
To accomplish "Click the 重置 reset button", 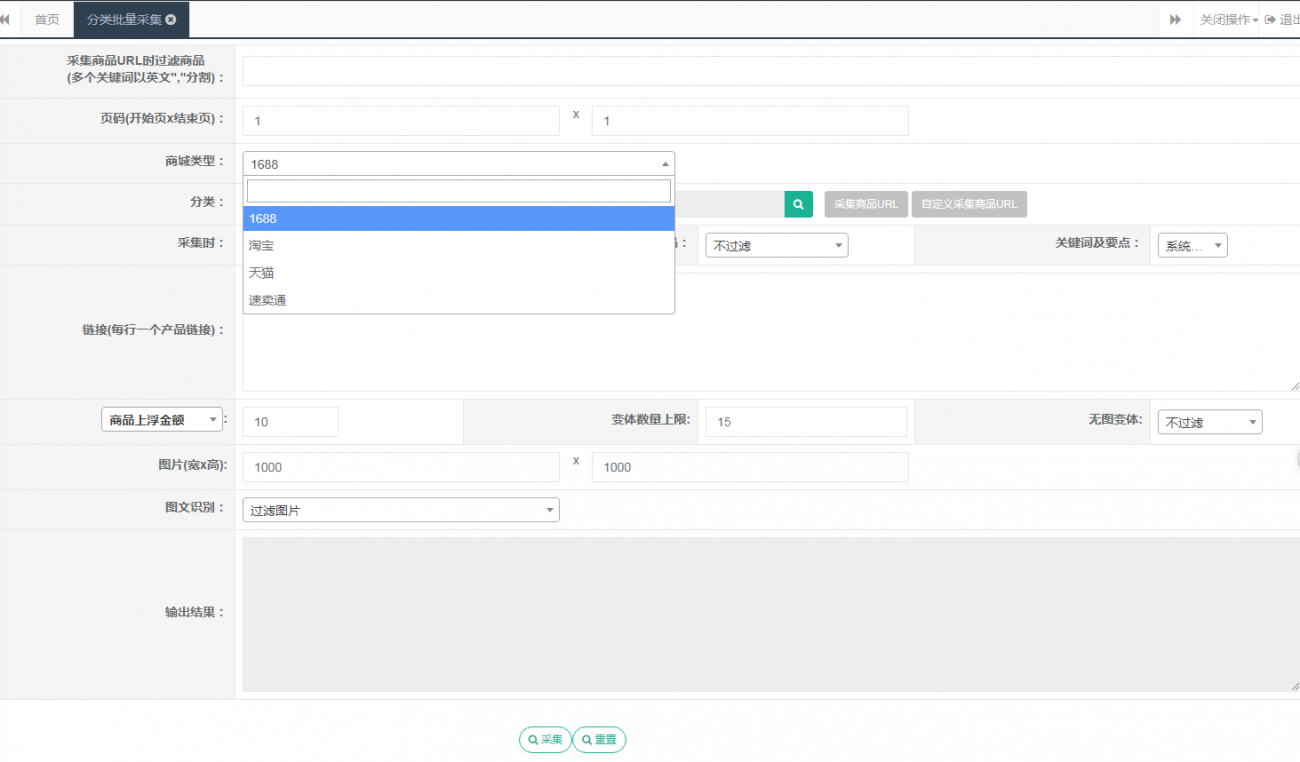I will 599,740.
